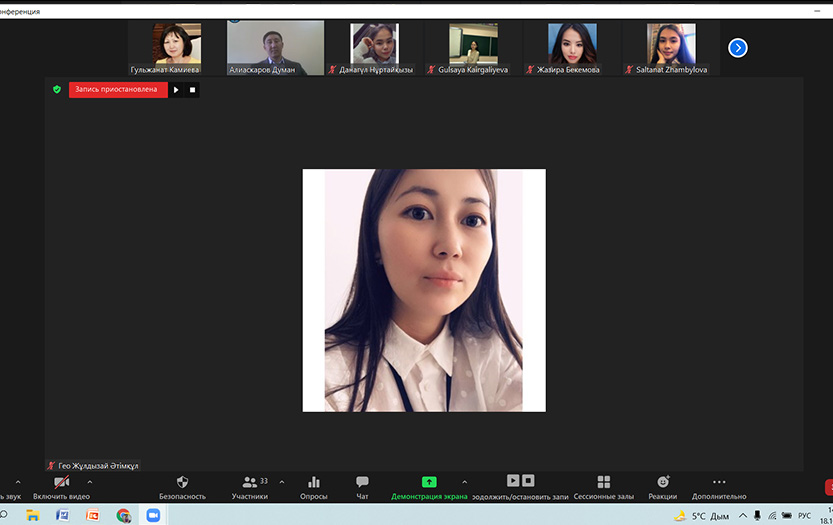The width and height of the screenshot is (833, 525).
Task: Select Алиаскаров Думан video thumbnail
Action: coord(275,47)
